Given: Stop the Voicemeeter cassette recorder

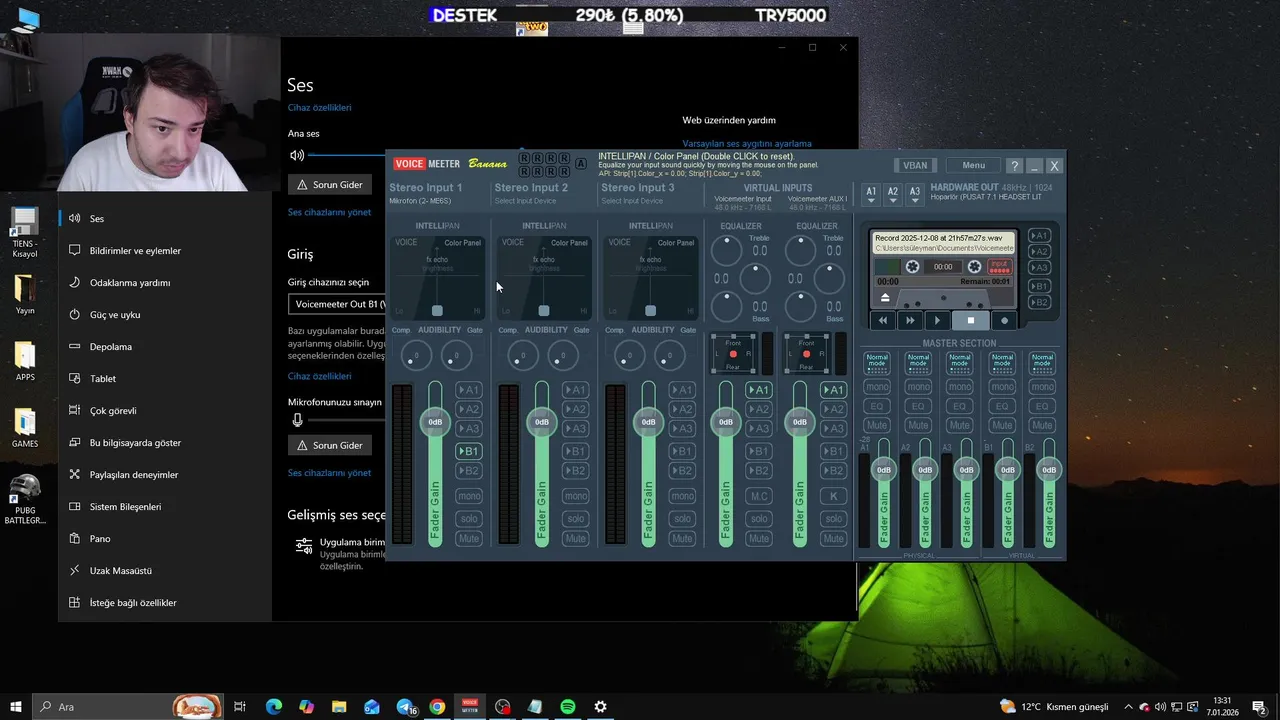Looking at the screenshot, I should point(970,320).
